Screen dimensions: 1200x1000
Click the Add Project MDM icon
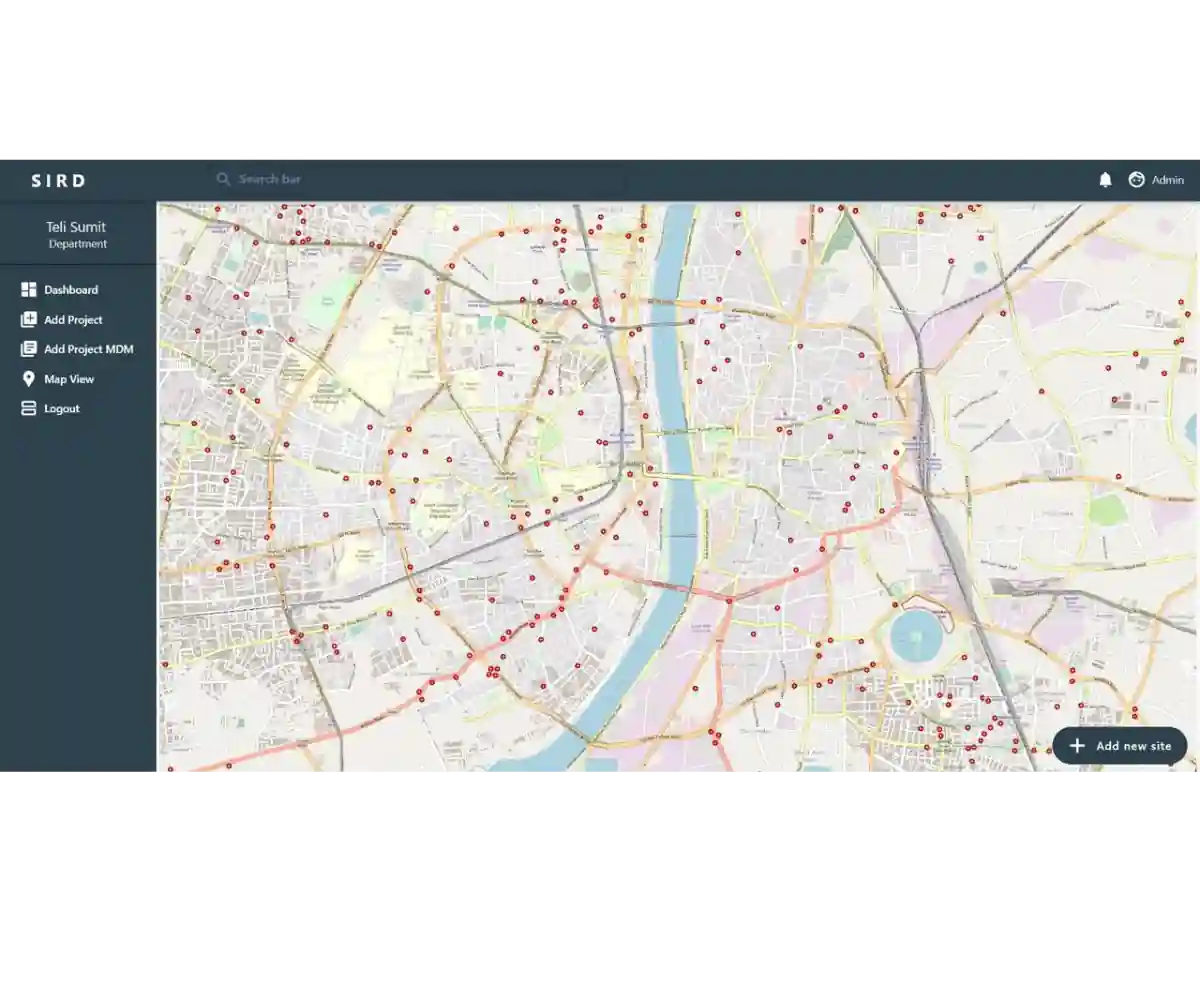28,349
